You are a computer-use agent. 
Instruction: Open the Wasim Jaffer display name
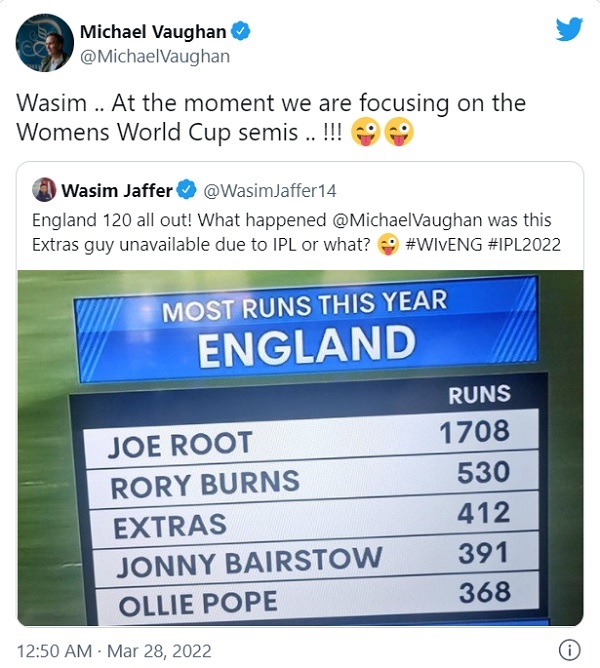[x=117, y=190]
